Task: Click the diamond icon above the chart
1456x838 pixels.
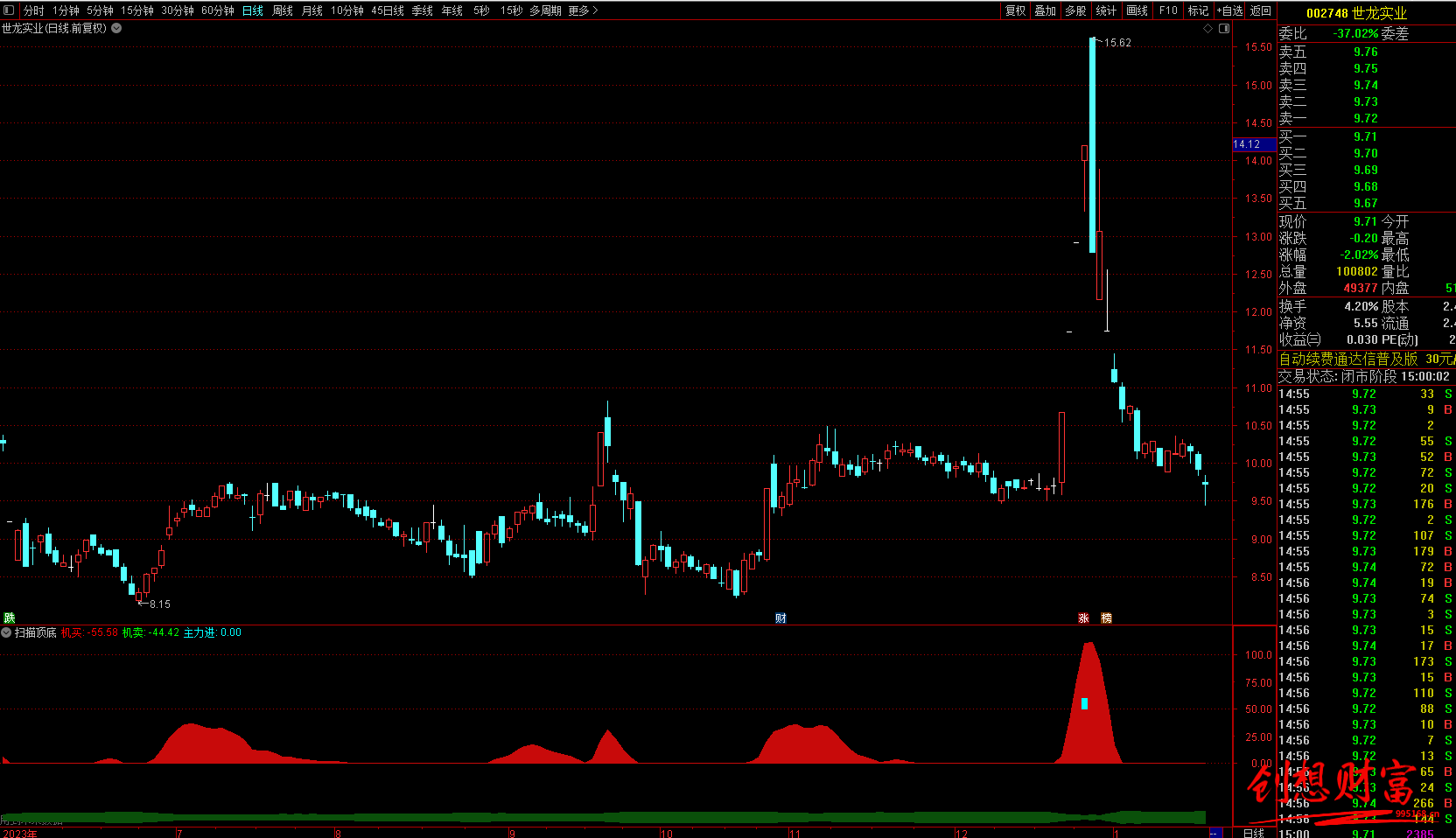Action: (1208, 29)
